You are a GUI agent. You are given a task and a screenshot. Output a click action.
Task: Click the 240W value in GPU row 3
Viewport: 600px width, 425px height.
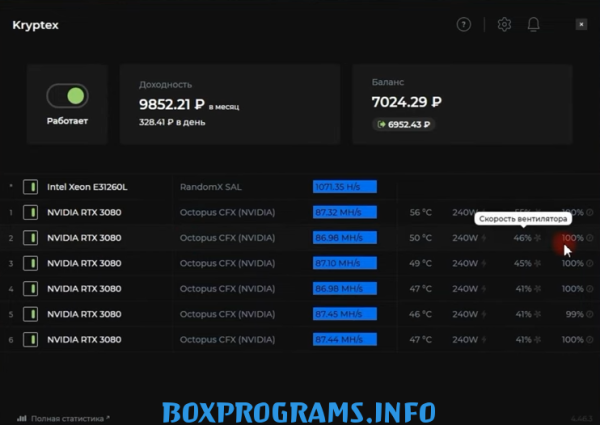tap(465, 263)
